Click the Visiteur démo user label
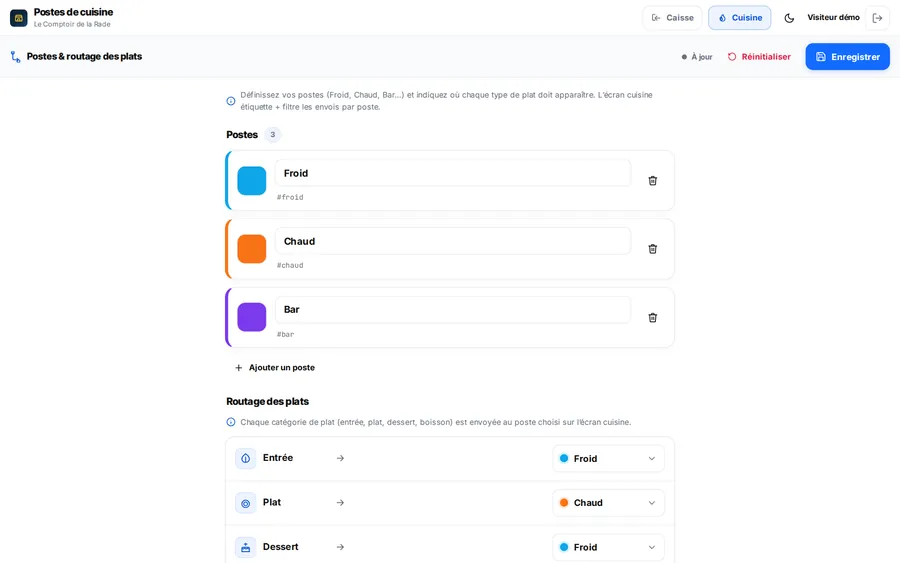900x563 pixels. click(x=833, y=18)
